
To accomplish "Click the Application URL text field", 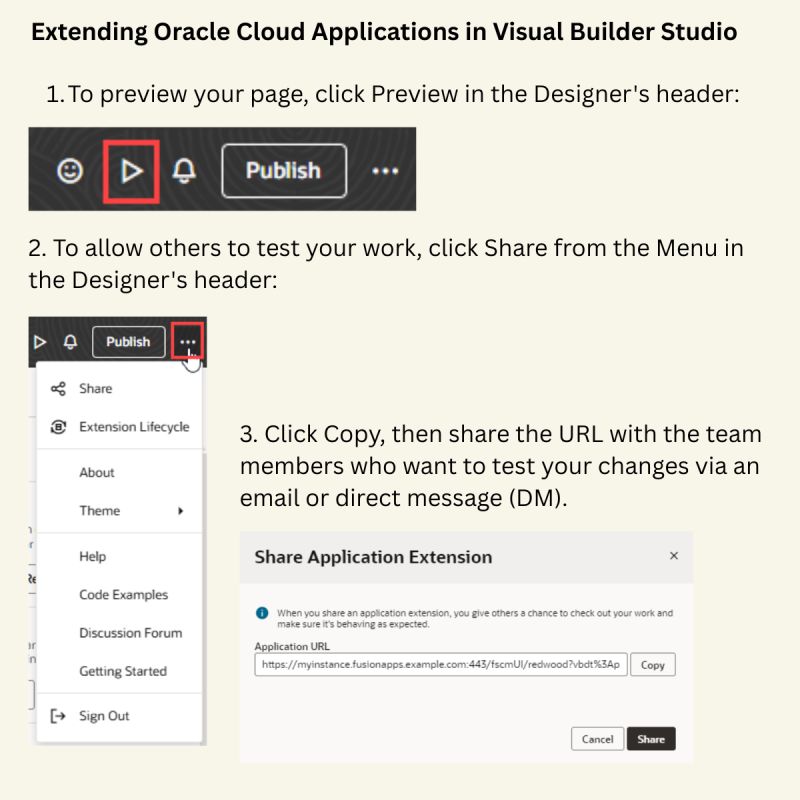I will (x=440, y=665).
